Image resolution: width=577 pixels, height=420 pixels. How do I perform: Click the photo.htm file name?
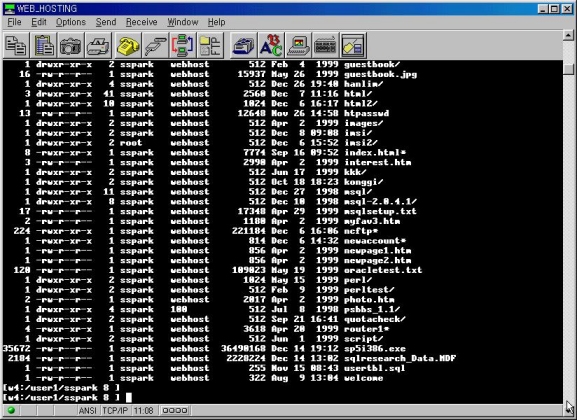369,300
